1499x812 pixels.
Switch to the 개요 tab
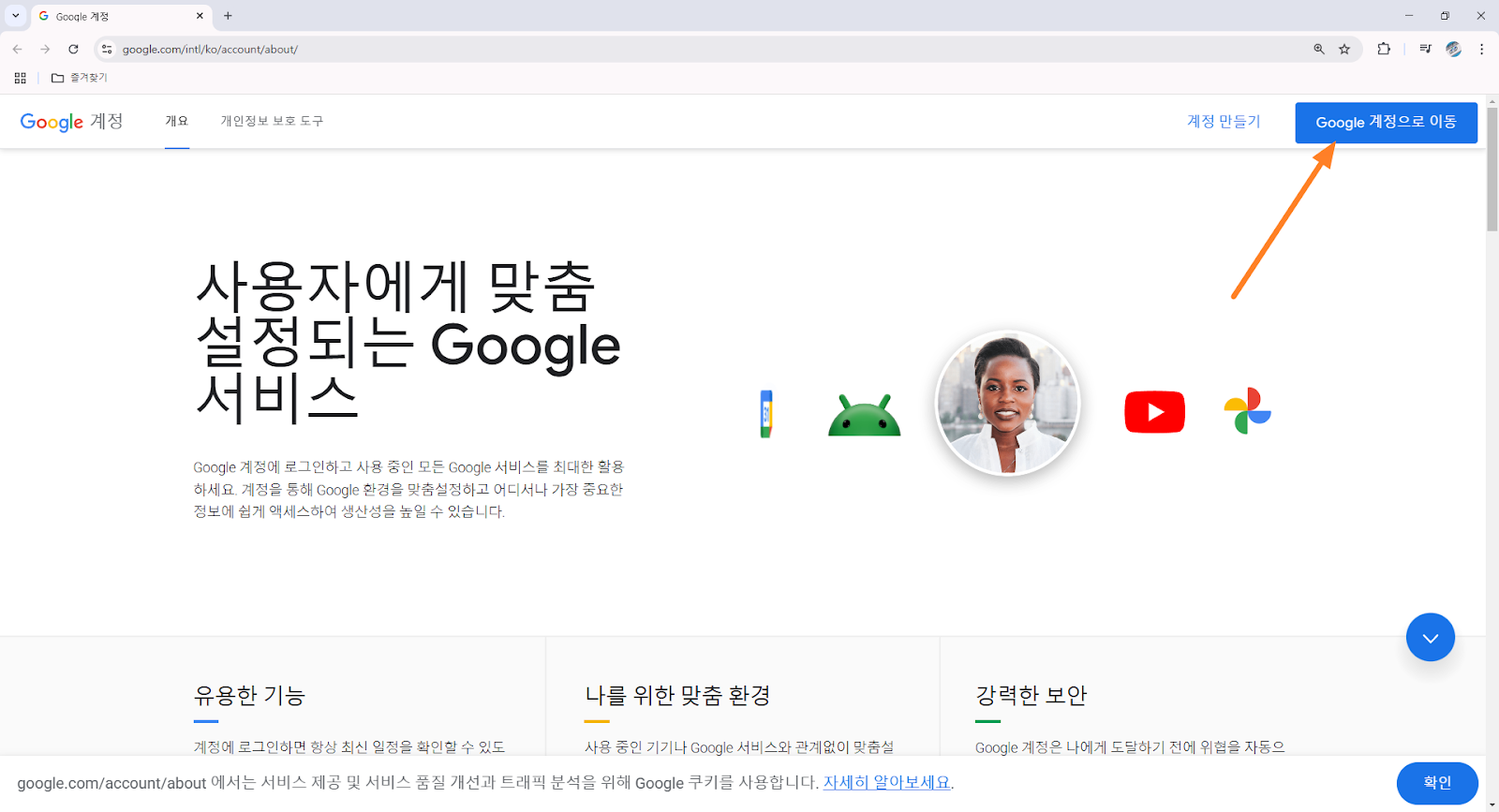(177, 121)
